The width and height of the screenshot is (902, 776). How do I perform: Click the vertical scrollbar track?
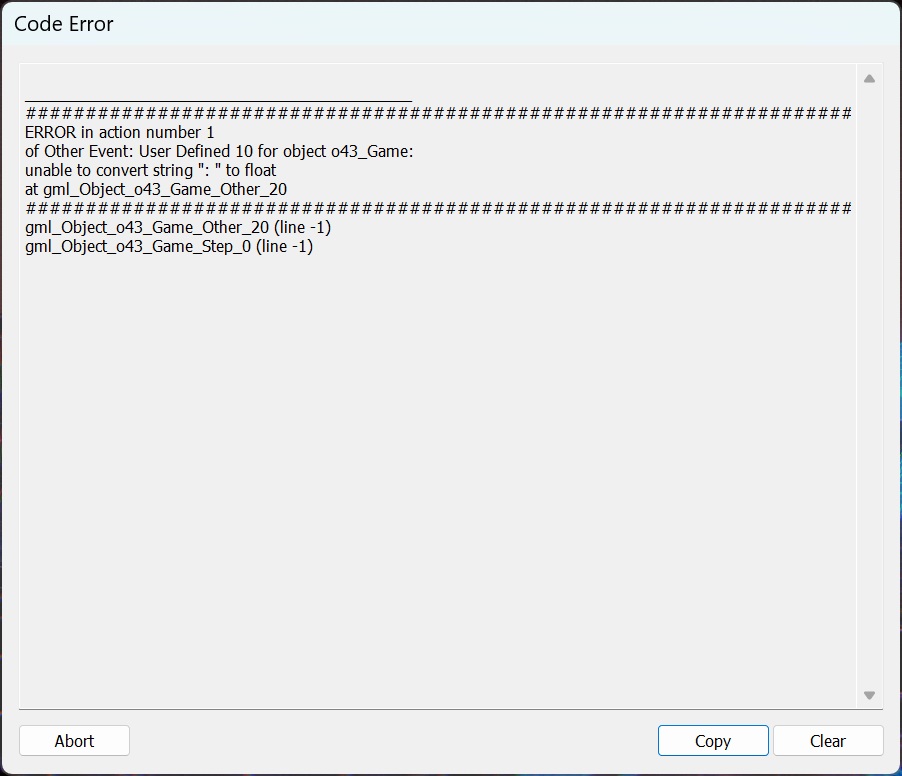click(869, 387)
